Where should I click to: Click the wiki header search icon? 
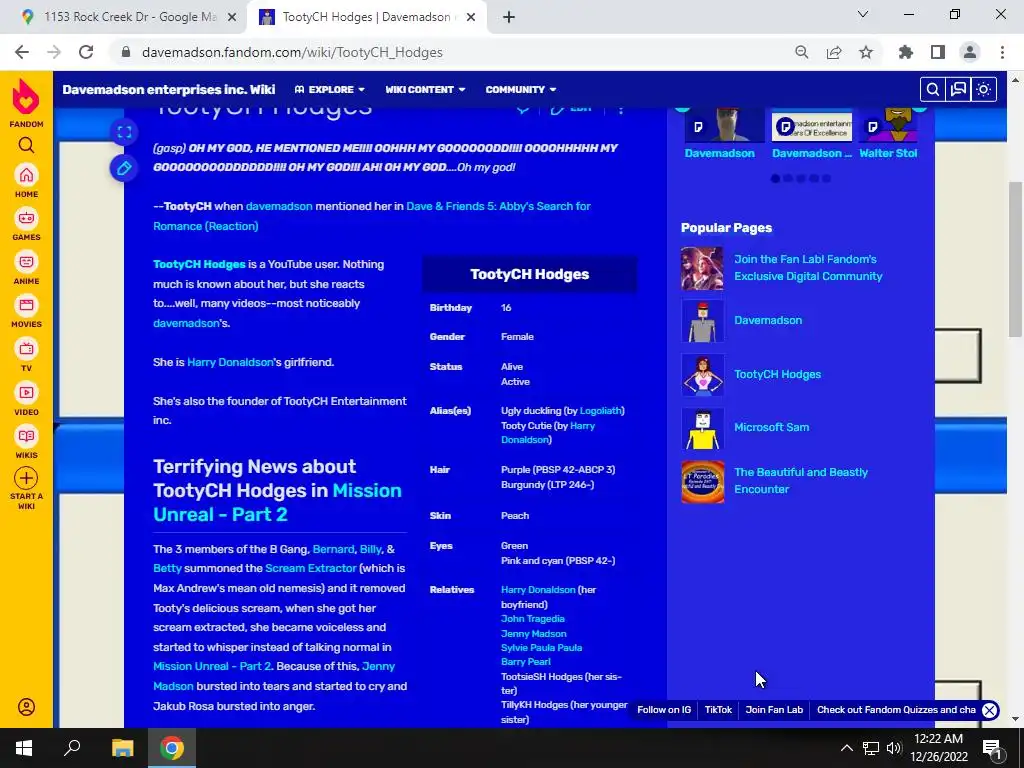(x=933, y=89)
